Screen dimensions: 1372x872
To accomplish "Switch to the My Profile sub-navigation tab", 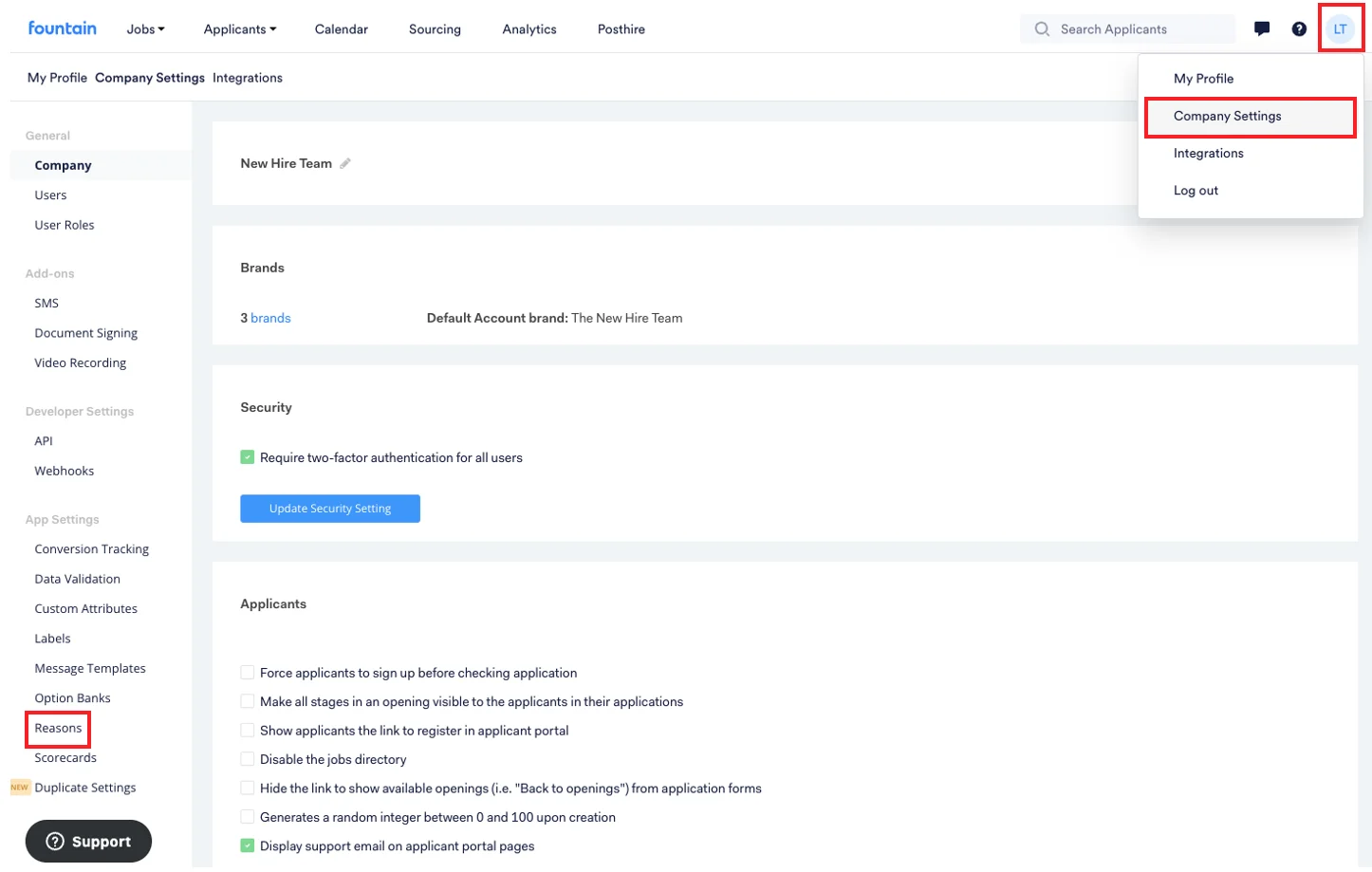I will pyautogui.click(x=57, y=78).
